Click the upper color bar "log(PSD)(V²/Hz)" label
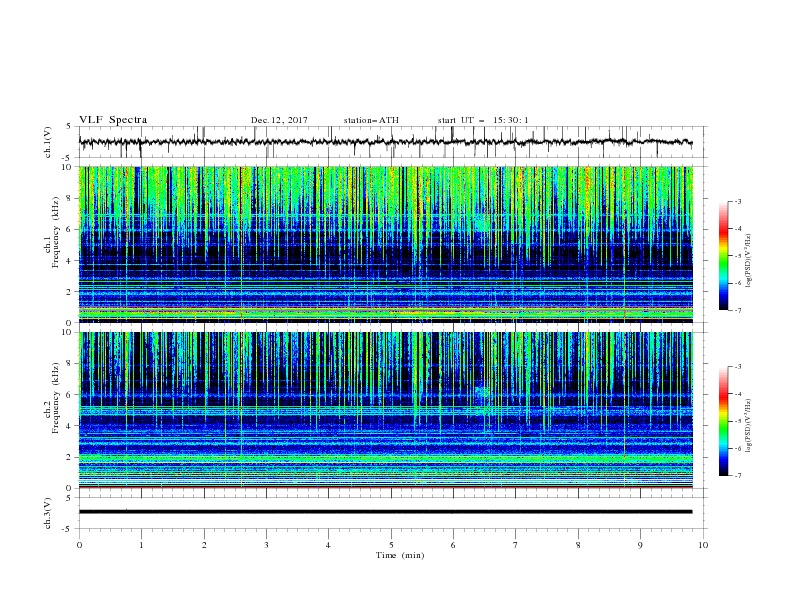 point(748,261)
